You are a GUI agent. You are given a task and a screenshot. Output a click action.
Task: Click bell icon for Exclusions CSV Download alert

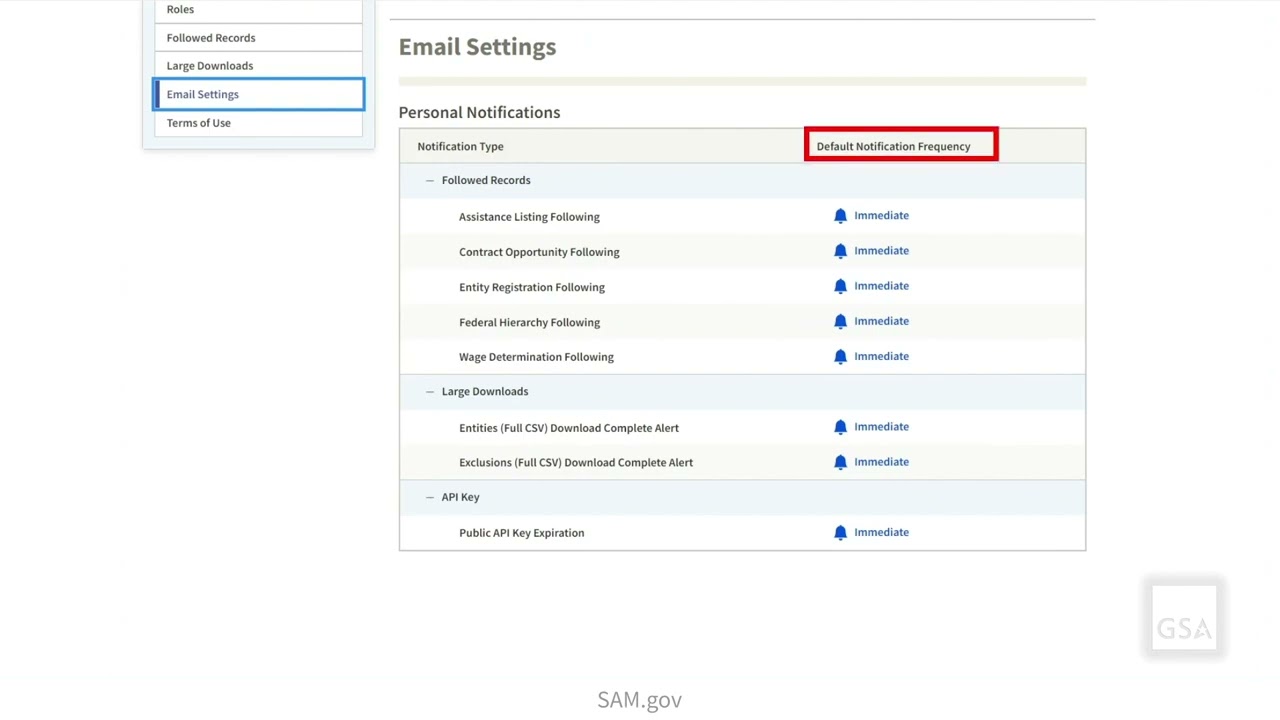[x=840, y=462]
